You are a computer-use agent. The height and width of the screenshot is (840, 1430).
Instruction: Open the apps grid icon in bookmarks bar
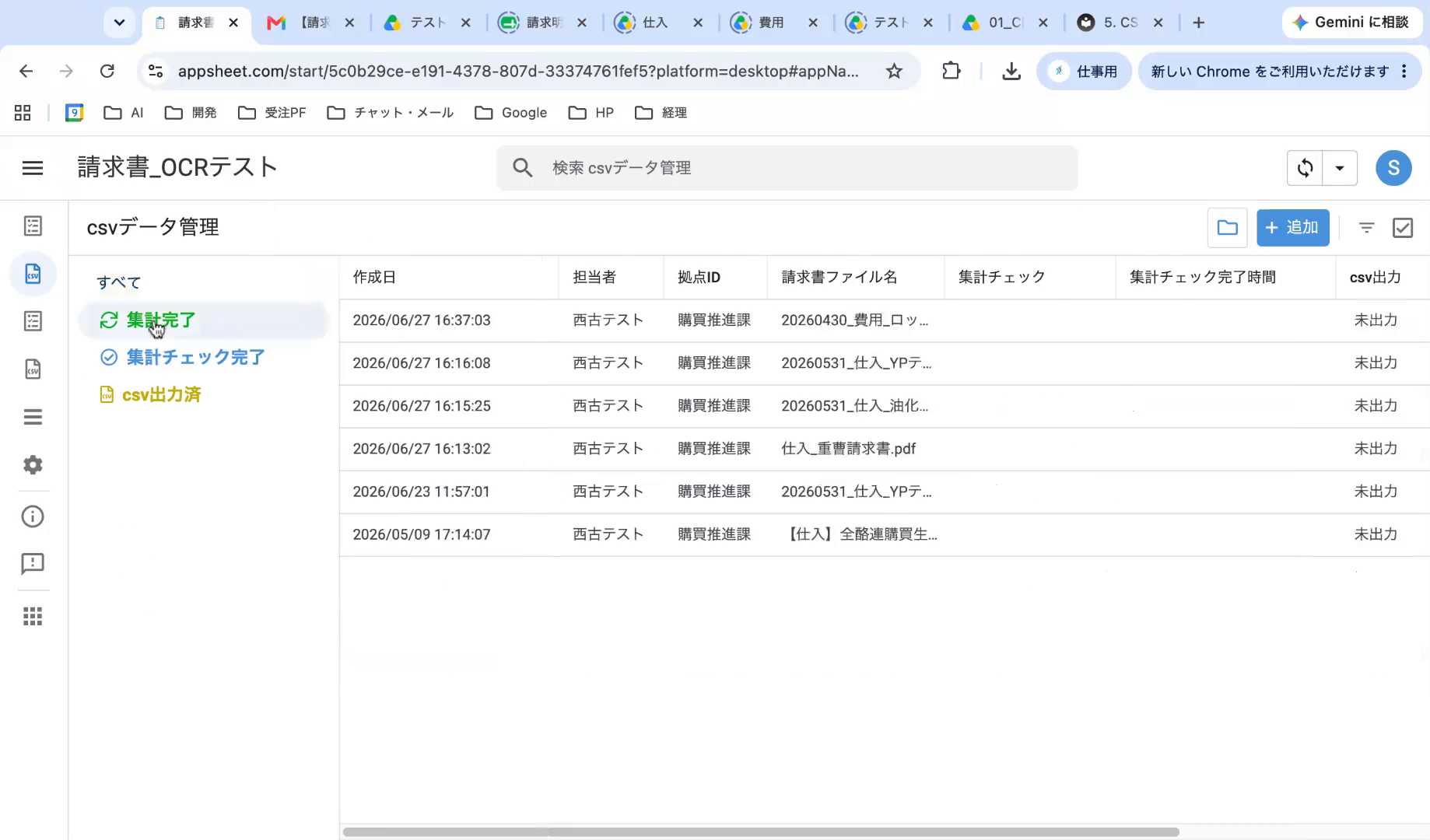(23, 113)
